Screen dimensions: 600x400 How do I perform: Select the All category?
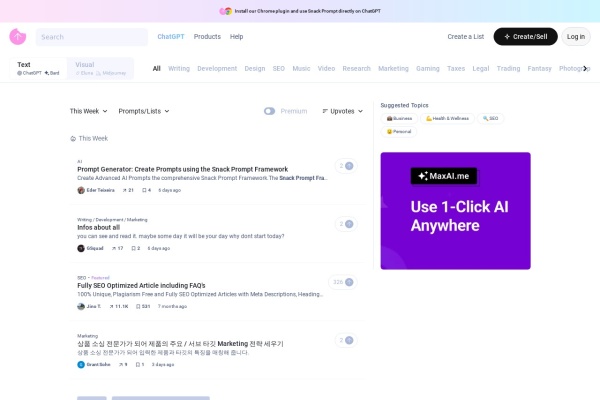click(157, 69)
